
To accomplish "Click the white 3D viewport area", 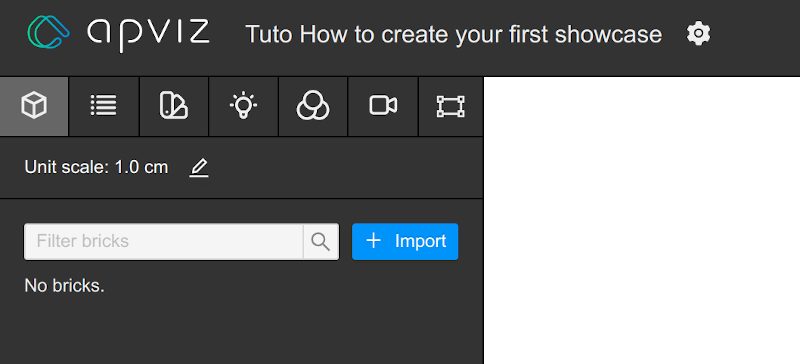I will [642, 220].
